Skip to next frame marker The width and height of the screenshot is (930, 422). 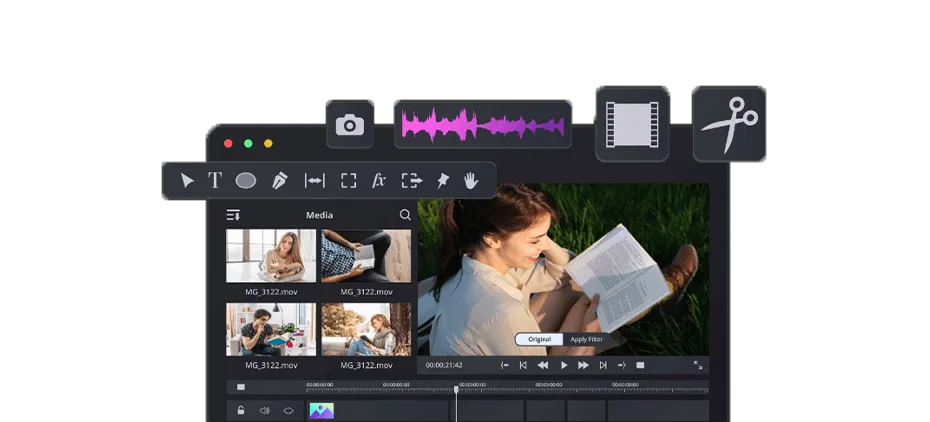click(x=603, y=365)
